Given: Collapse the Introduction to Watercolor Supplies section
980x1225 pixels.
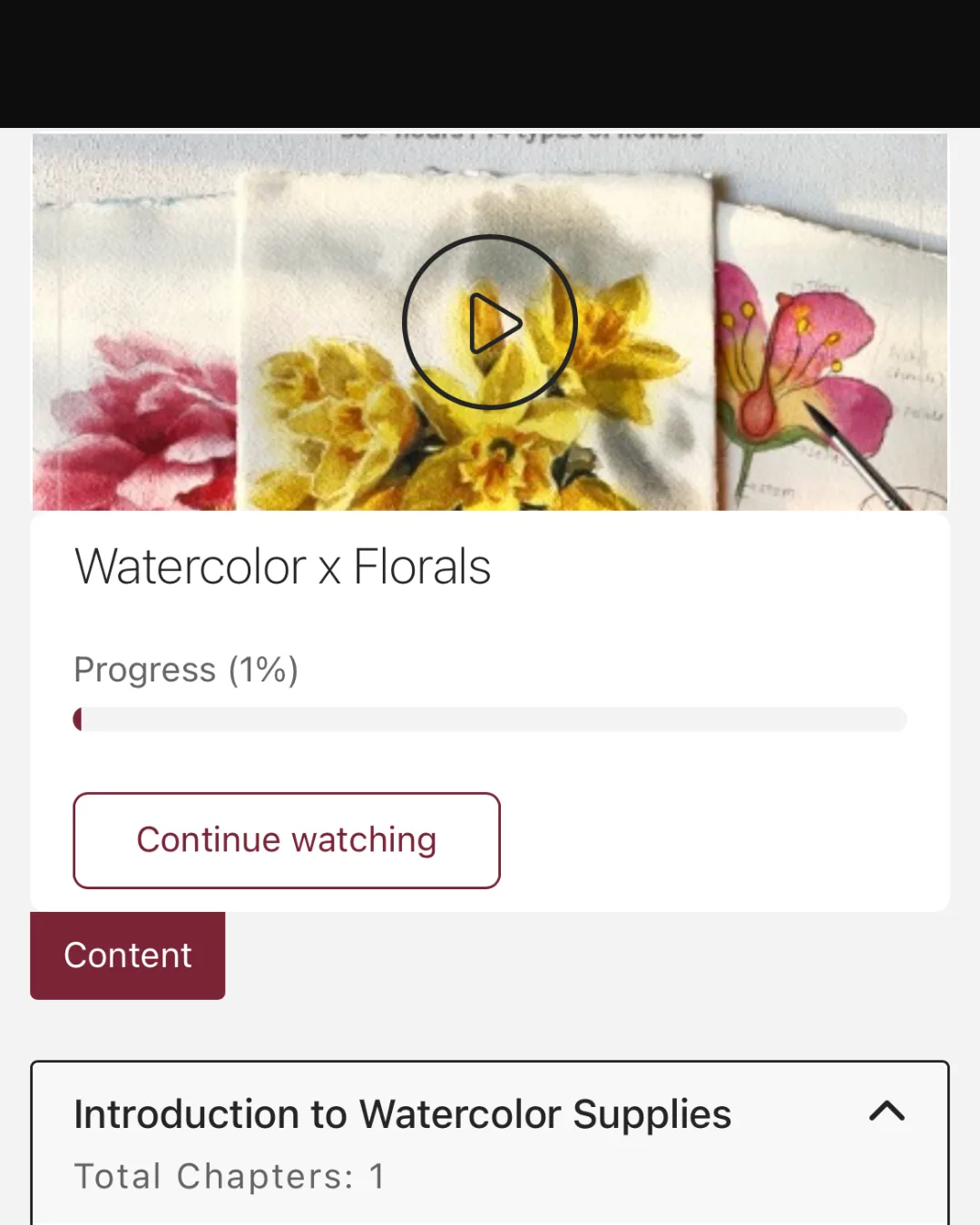Looking at the screenshot, I should coord(887,1112).
